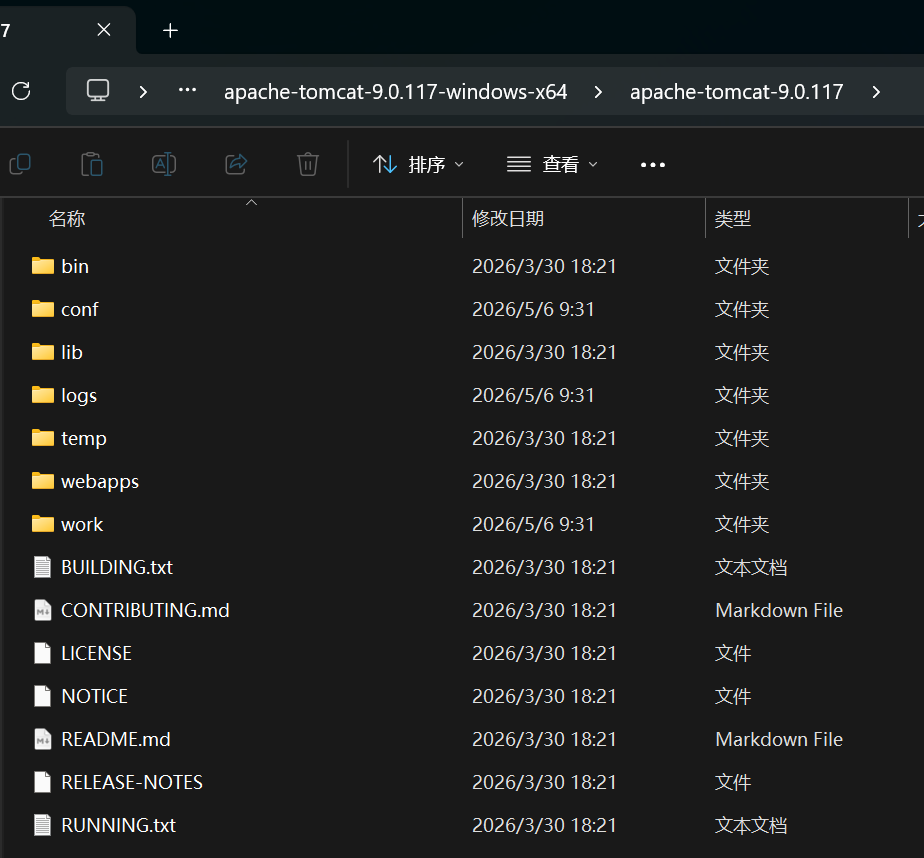Select the file name webapps
This screenshot has width=924, height=858.
click(x=100, y=481)
